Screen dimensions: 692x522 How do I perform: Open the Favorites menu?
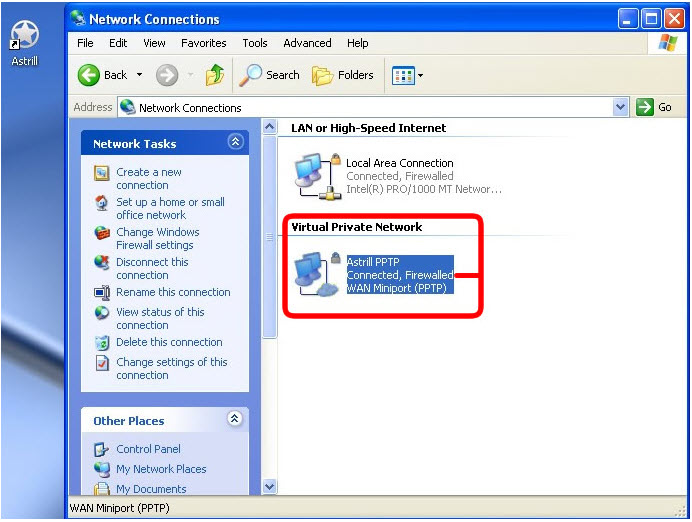coord(203,43)
